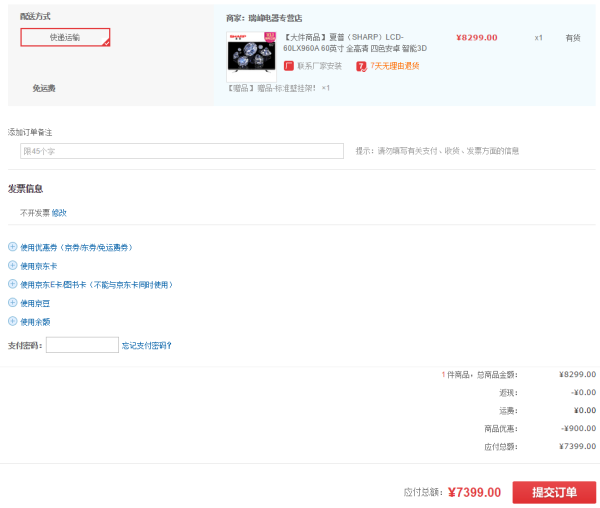
Task: Click the 免运费 label
Action: (44, 88)
